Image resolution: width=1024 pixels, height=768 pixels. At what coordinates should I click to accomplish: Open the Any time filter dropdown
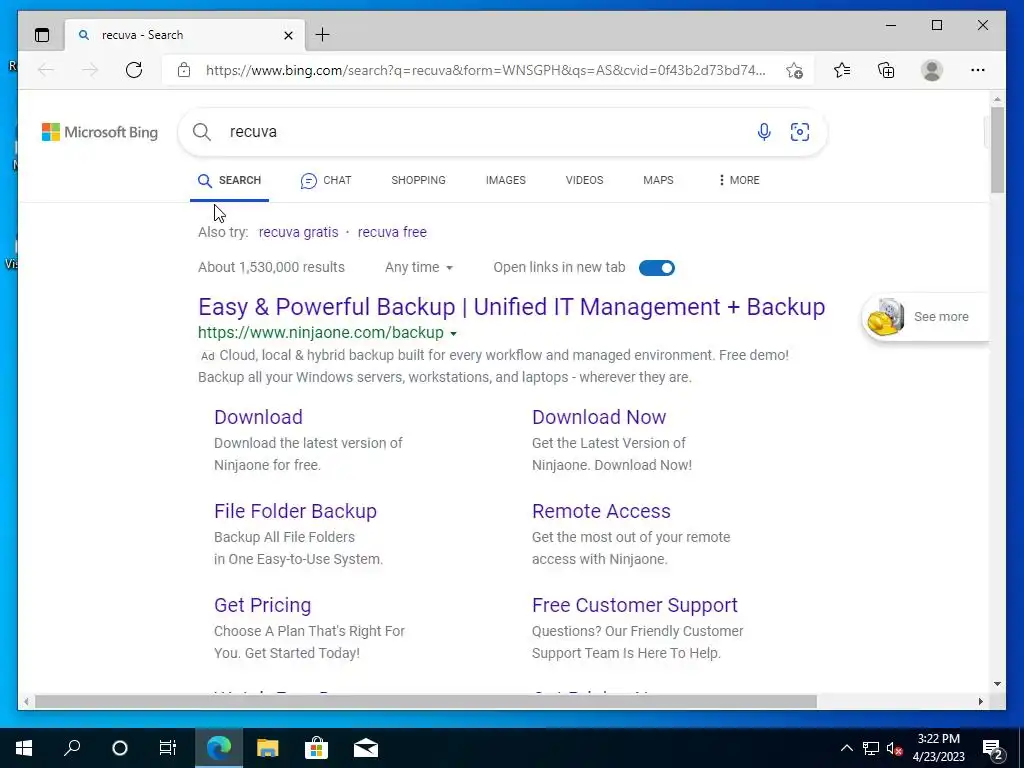419,268
